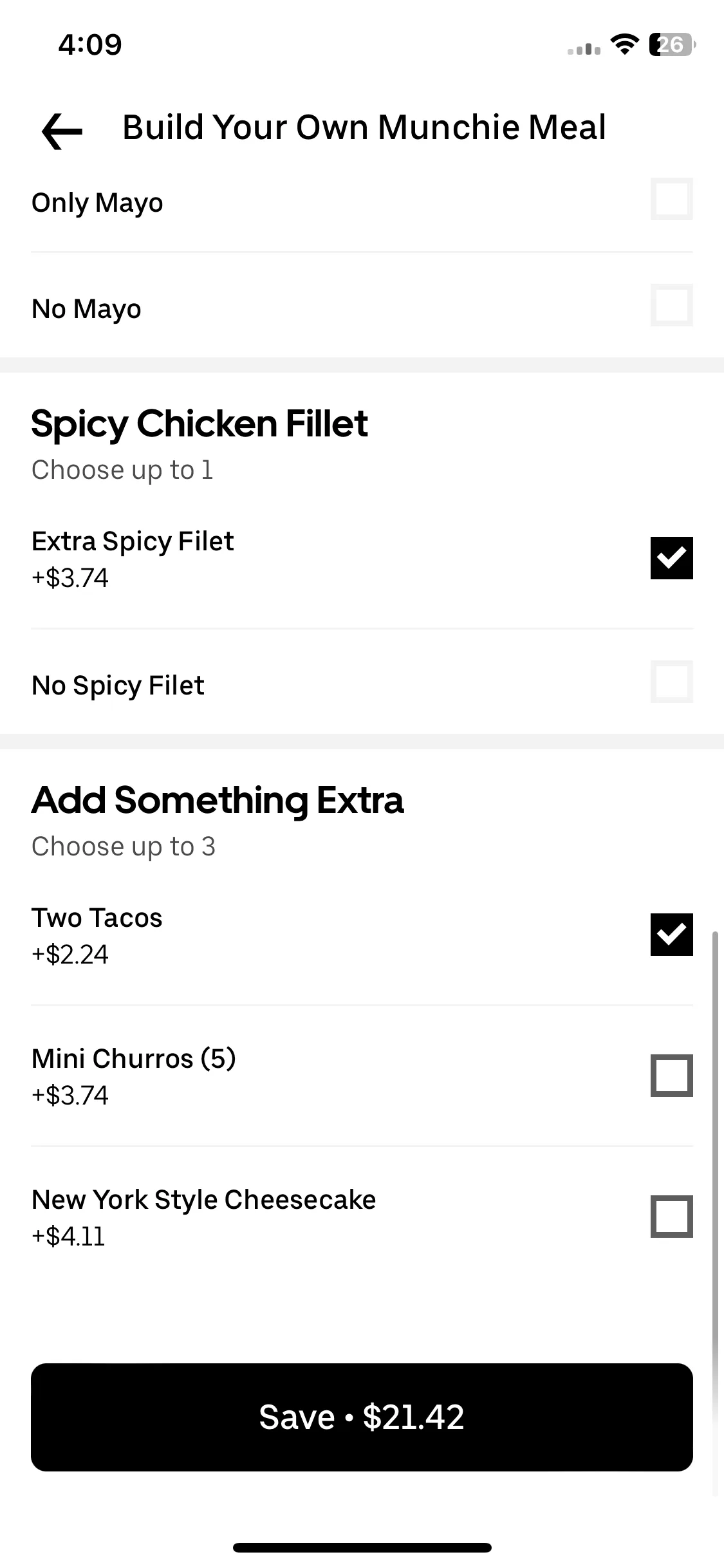
Task: Tap the cellular signal bars icon
Action: [x=584, y=49]
